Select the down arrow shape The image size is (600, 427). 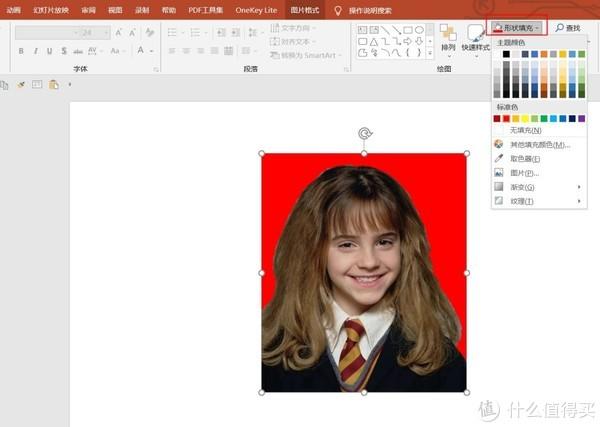tap(419, 41)
